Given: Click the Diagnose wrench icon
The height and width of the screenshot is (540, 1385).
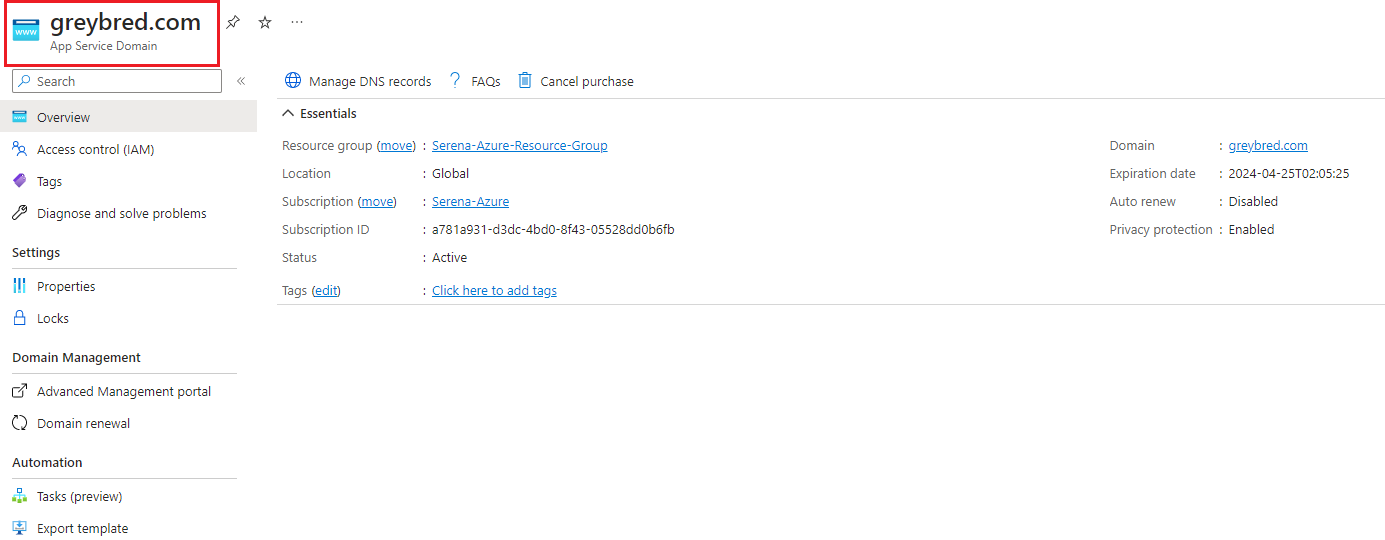Looking at the screenshot, I should (19, 213).
